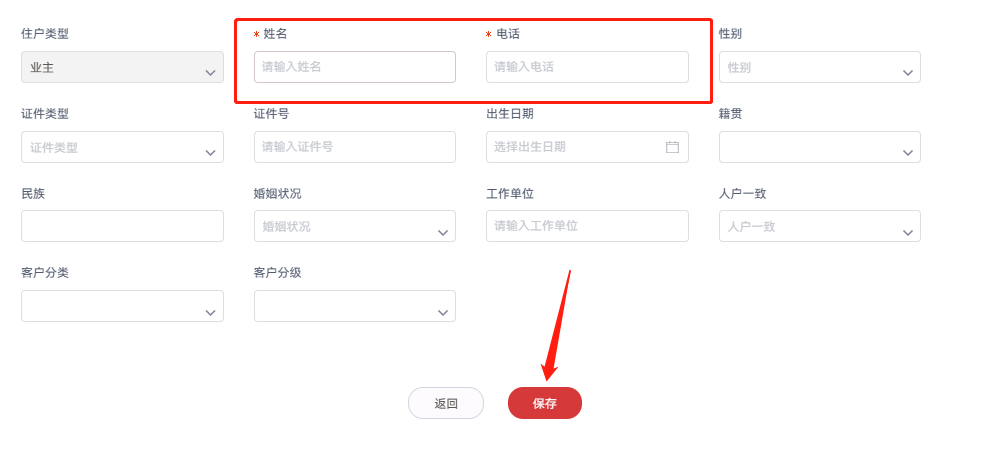Select the 证件号 ID number field

pos(354,147)
